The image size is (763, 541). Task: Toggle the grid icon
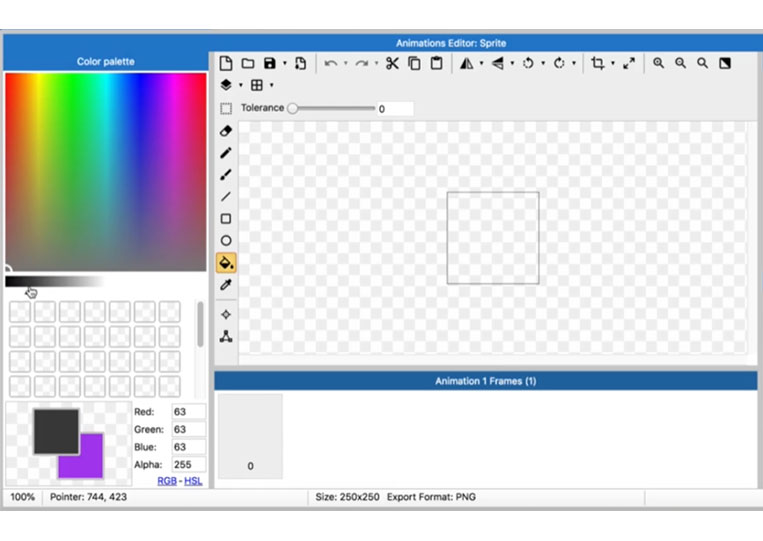(x=257, y=85)
